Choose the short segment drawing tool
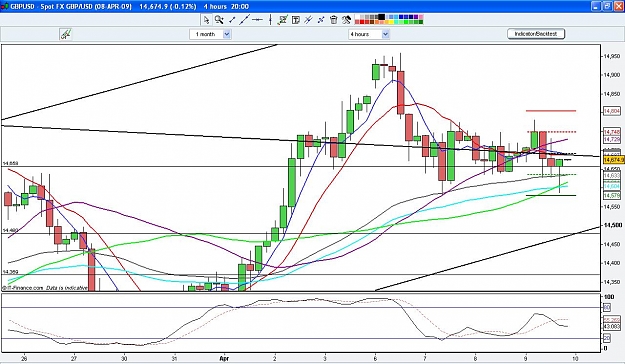The image size is (625, 364). pyautogui.click(x=232, y=20)
